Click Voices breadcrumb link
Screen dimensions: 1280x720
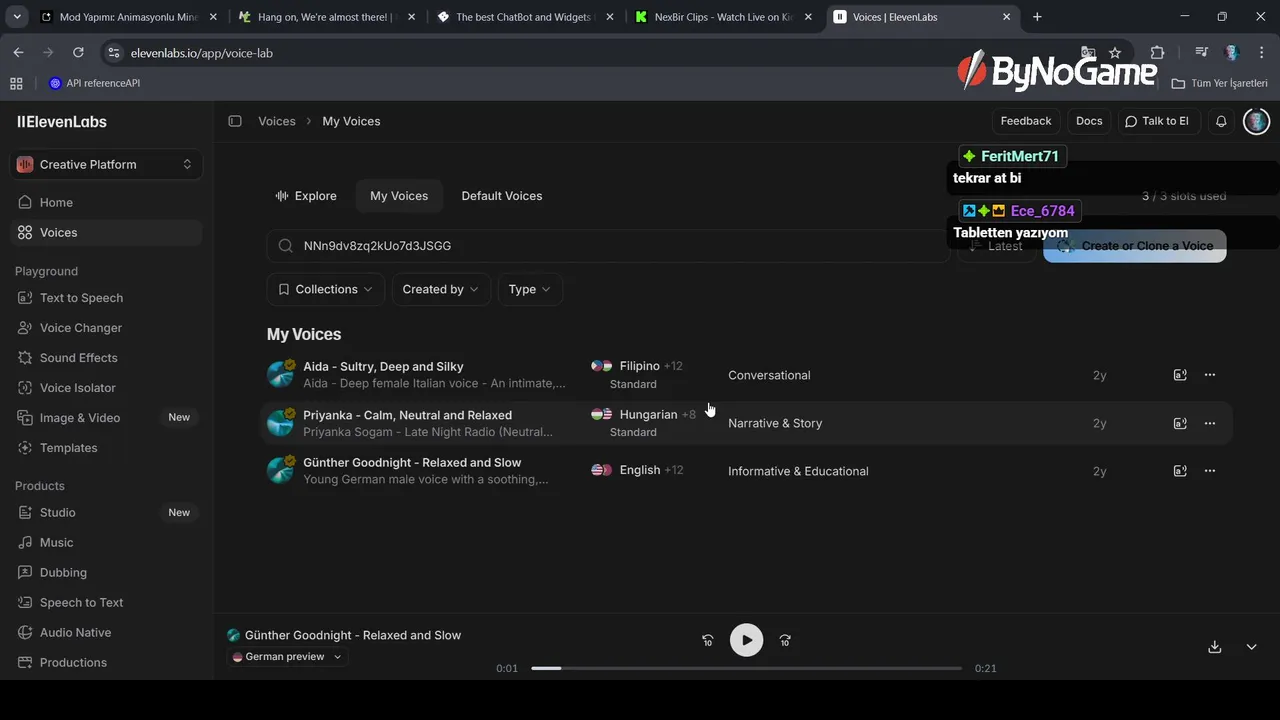[277, 121]
